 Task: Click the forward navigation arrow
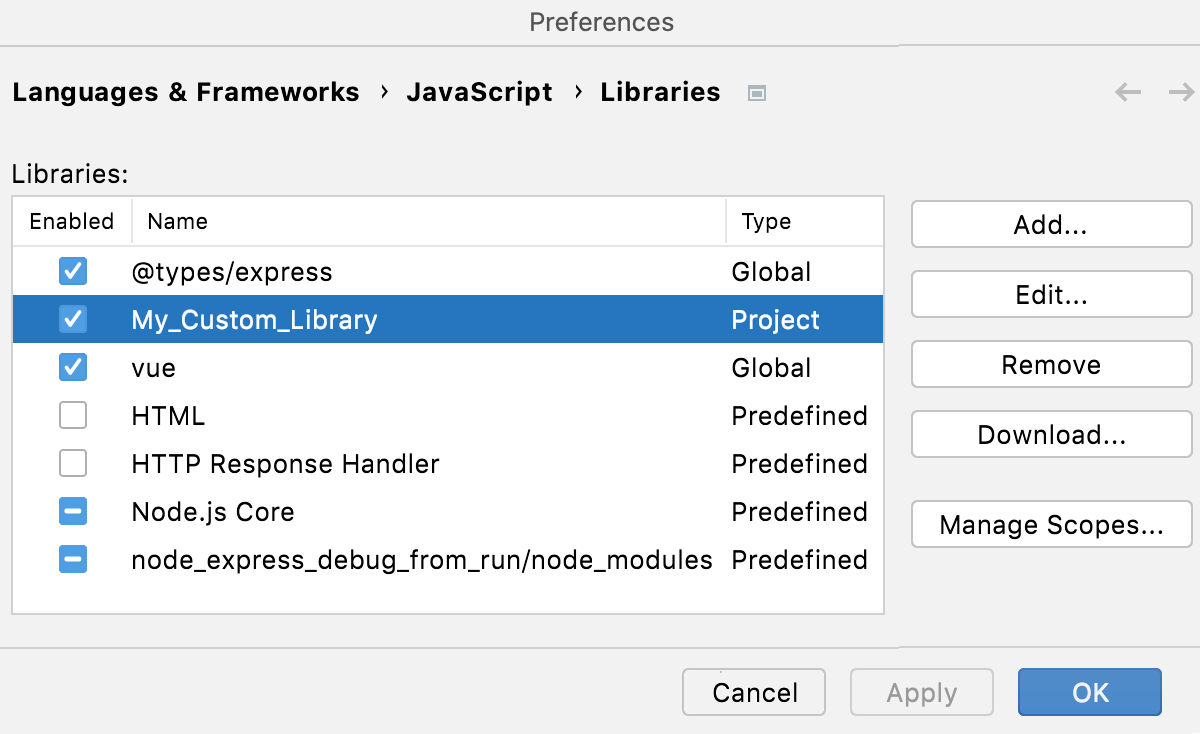(1180, 92)
